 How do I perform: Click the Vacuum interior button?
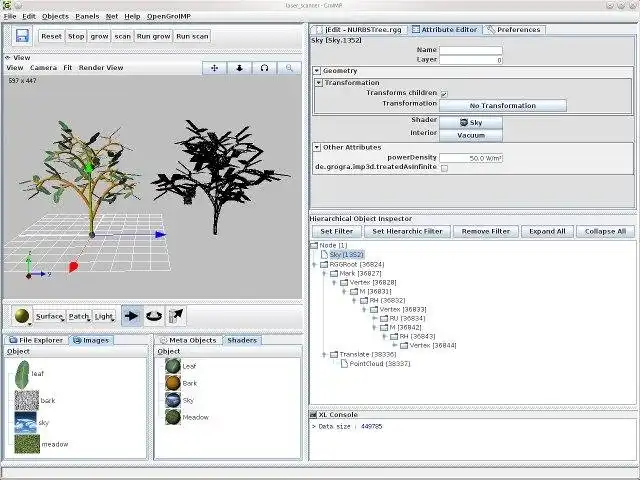coord(471,135)
